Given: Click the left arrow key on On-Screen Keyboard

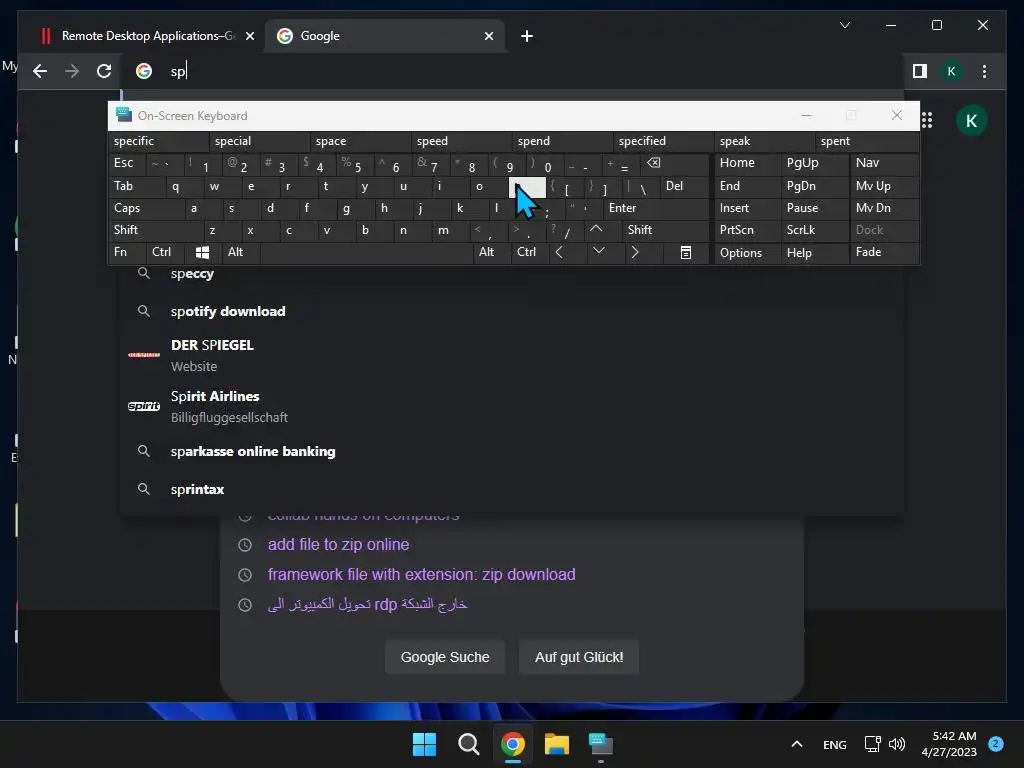Looking at the screenshot, I should tap(559, 252).
